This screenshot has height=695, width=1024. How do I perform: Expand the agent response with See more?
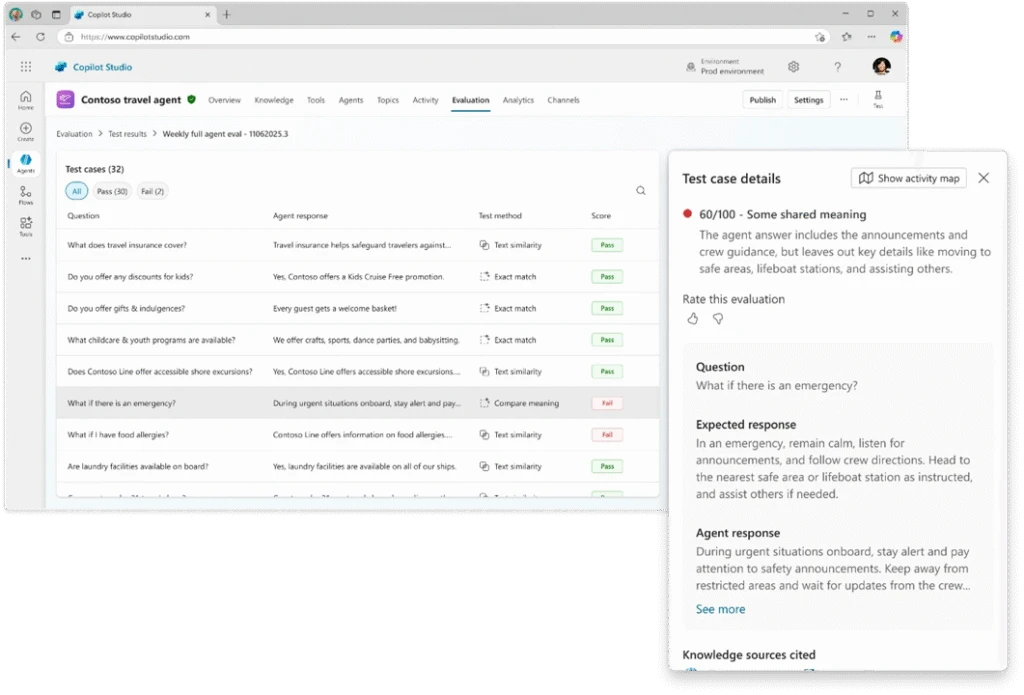point(720,609)
